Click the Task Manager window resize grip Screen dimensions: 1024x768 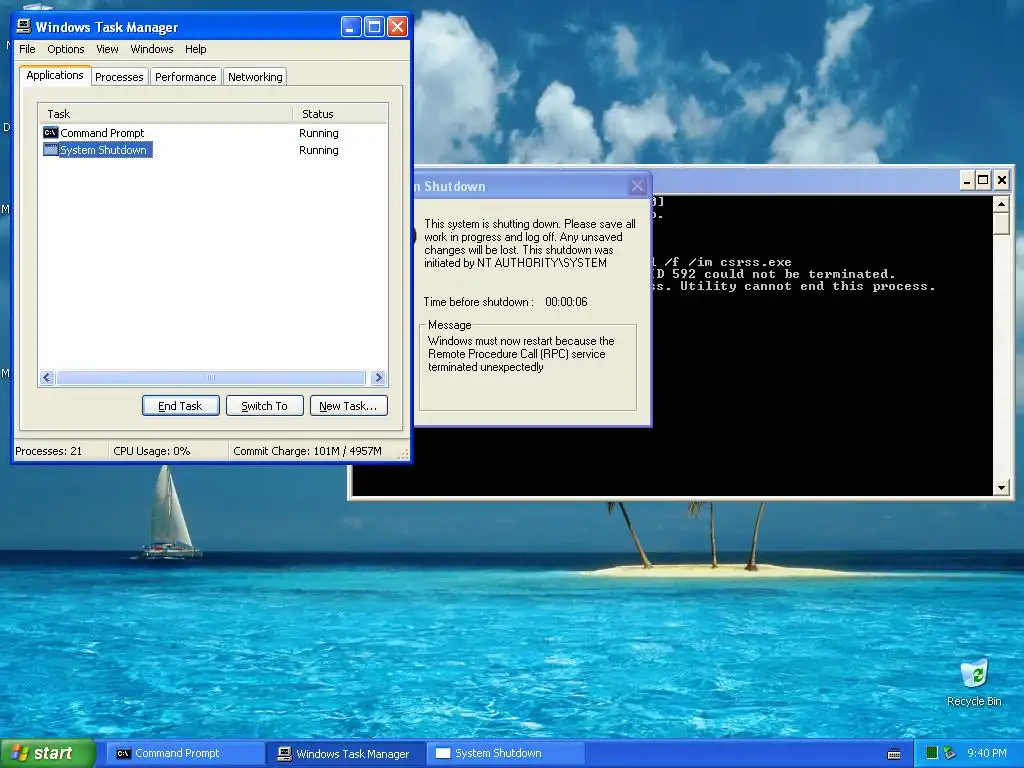pyautogui.click(x=404, y=454)
